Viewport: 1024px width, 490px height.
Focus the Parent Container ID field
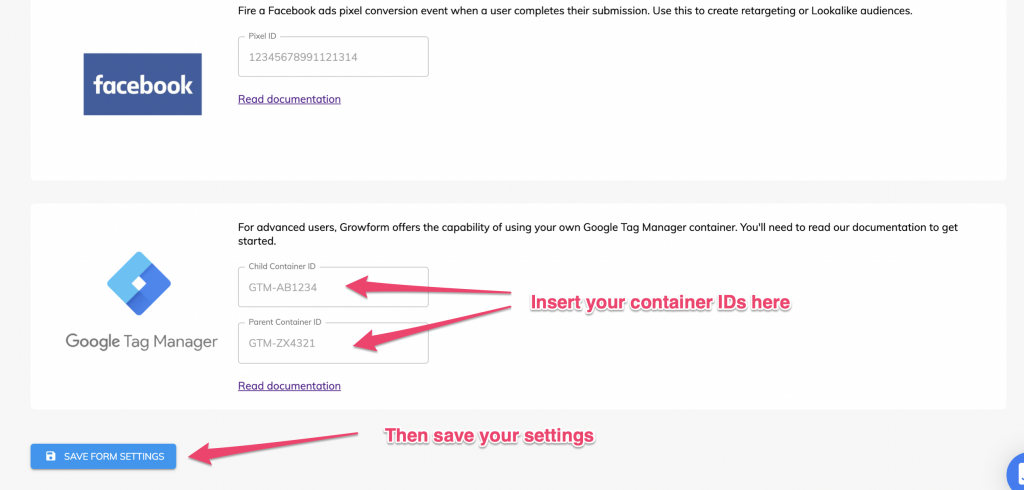pos(333,342)
